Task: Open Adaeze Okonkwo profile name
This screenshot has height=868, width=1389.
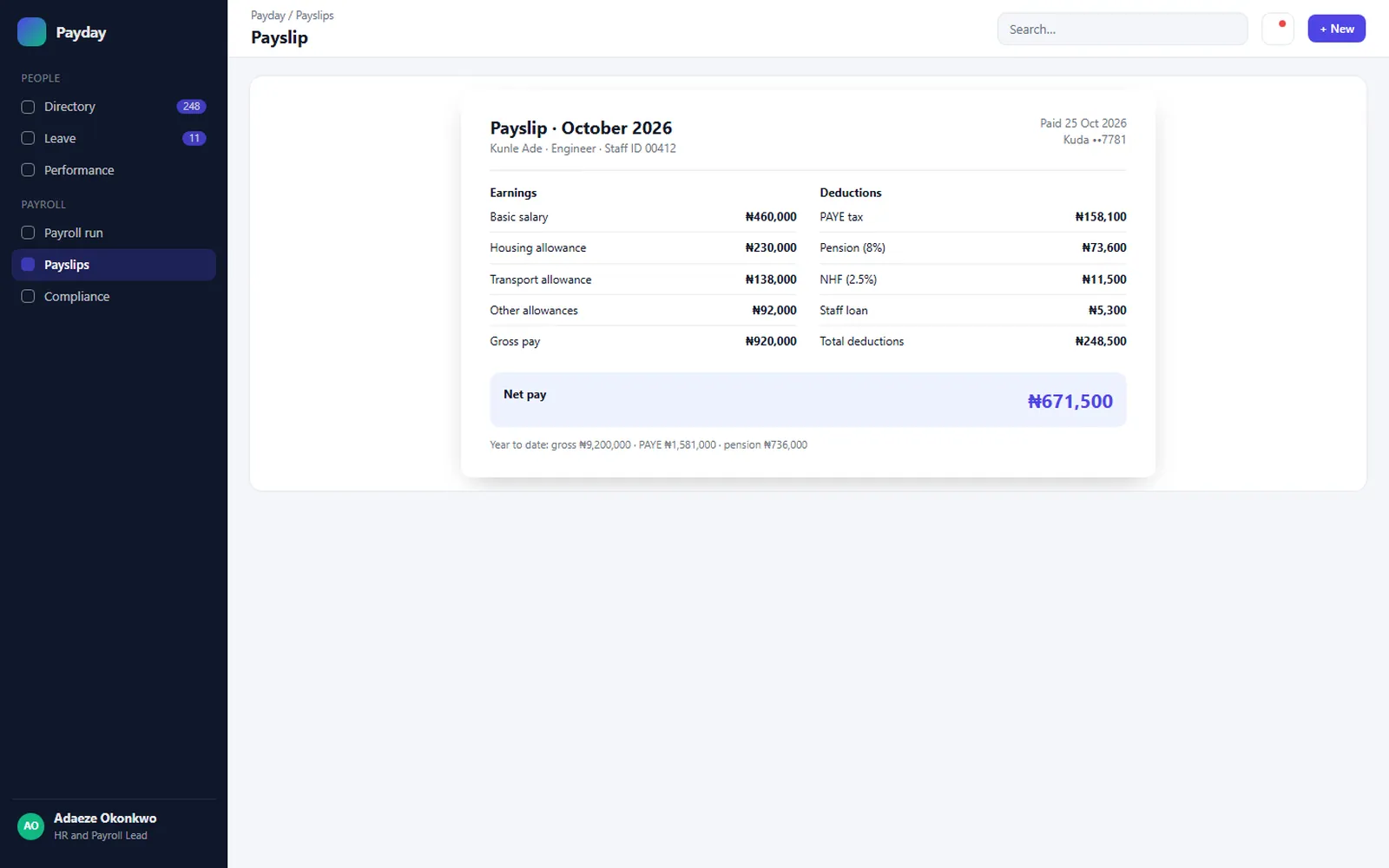Action: click(105, 818)
